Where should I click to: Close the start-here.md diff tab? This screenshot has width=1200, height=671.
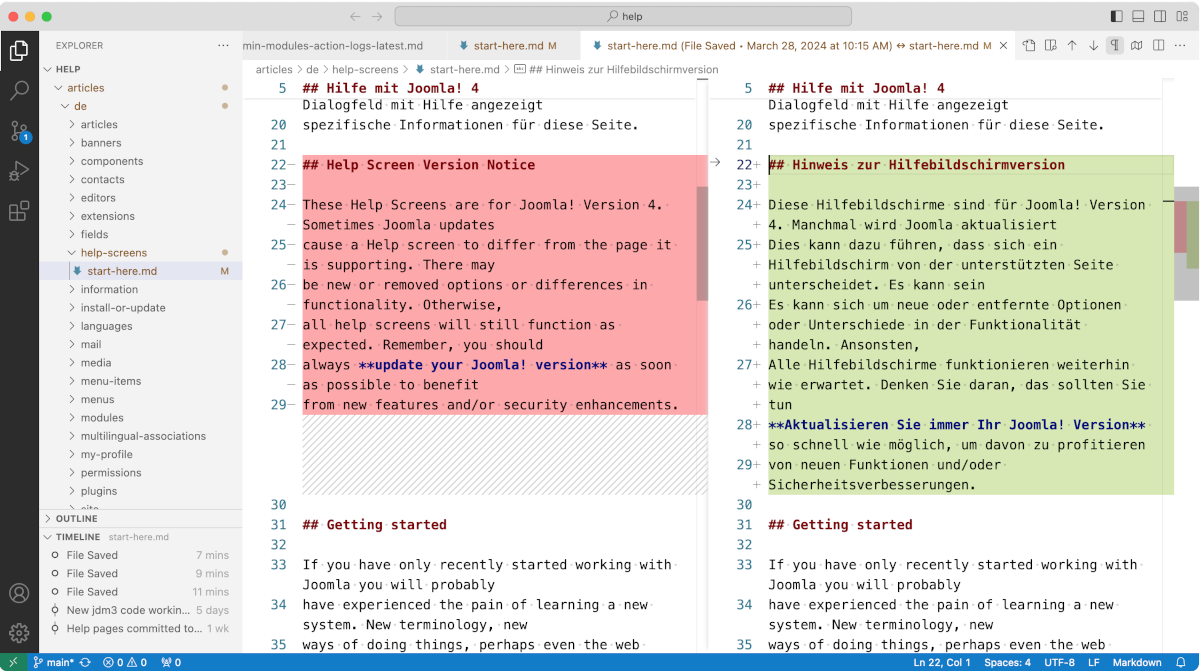pos(1005,45)
